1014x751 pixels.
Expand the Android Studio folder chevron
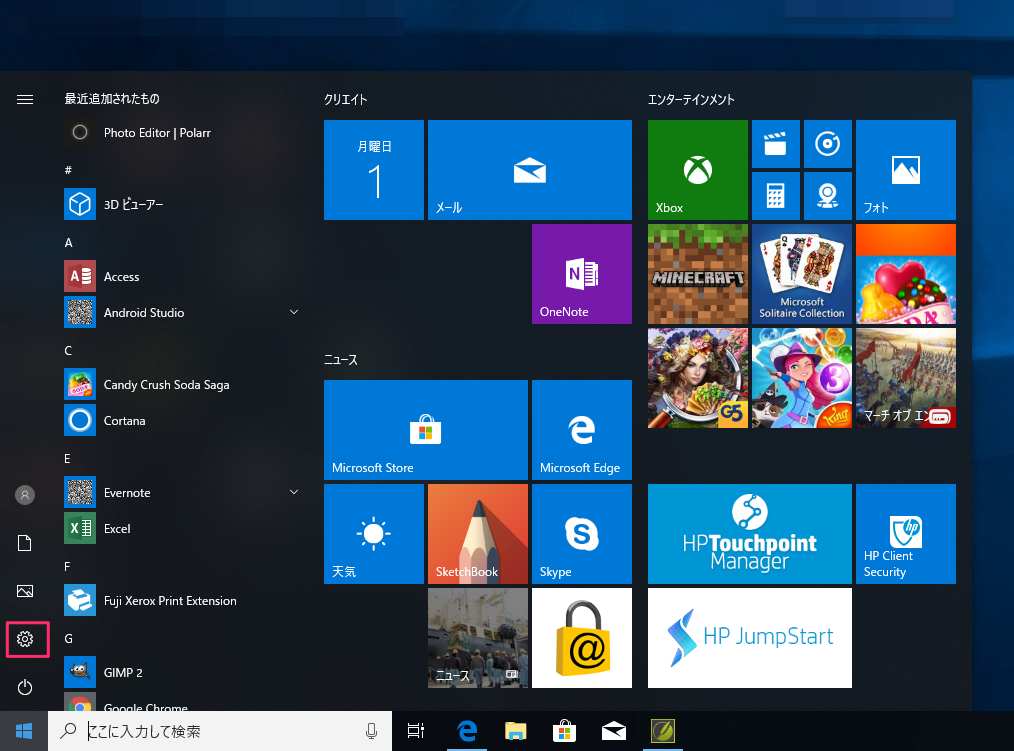(x=294, y=313)
